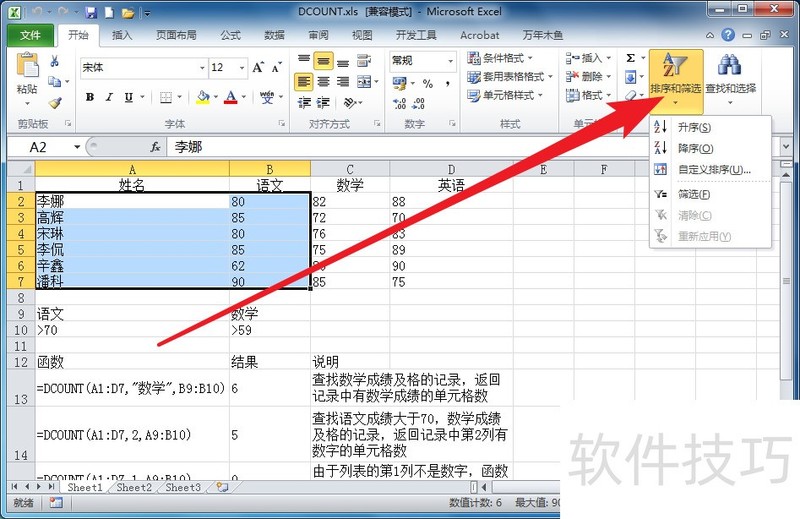The width and height of the screenshot is (800, 519).
Task: Switch to the 页面布局 tab
Action: 176,35
